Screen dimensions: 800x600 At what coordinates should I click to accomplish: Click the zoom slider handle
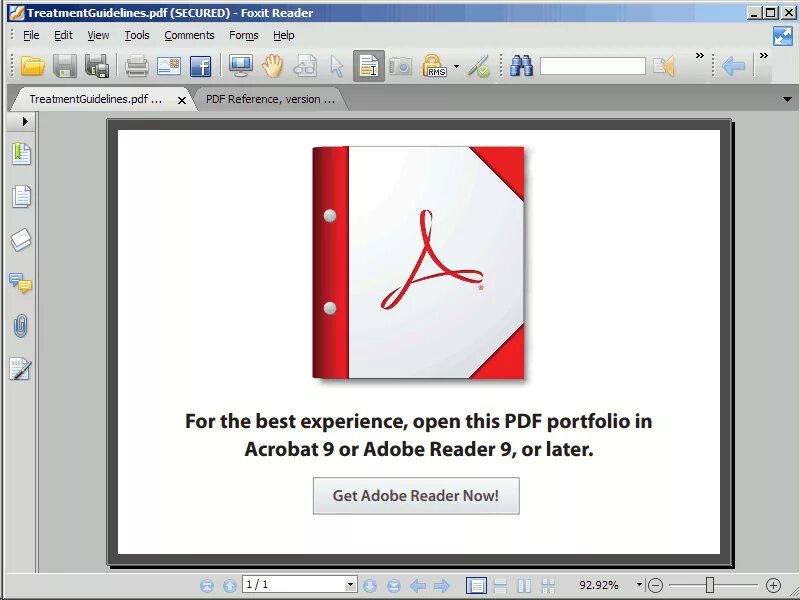710,585
